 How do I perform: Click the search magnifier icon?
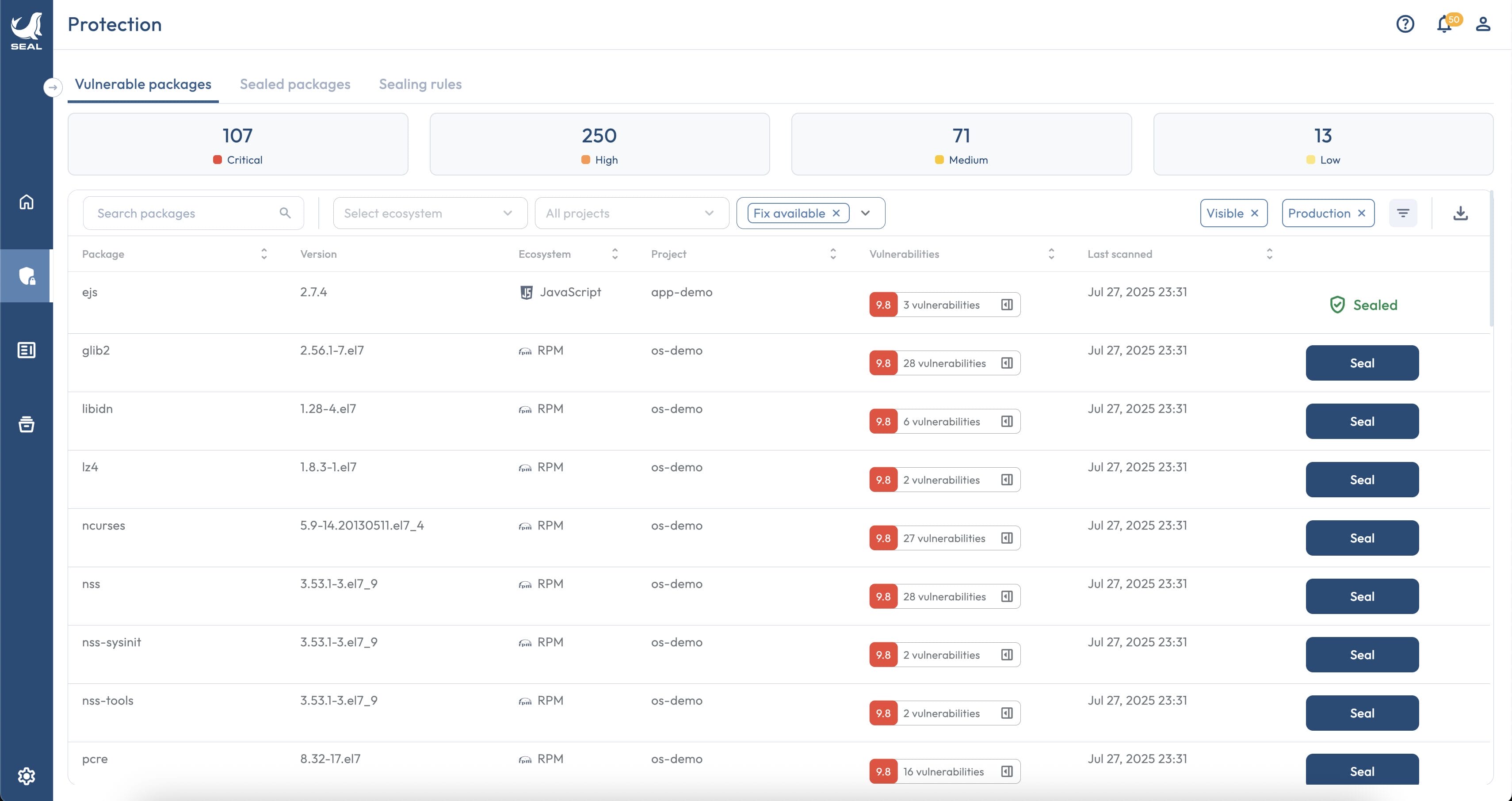click(285, 213)
